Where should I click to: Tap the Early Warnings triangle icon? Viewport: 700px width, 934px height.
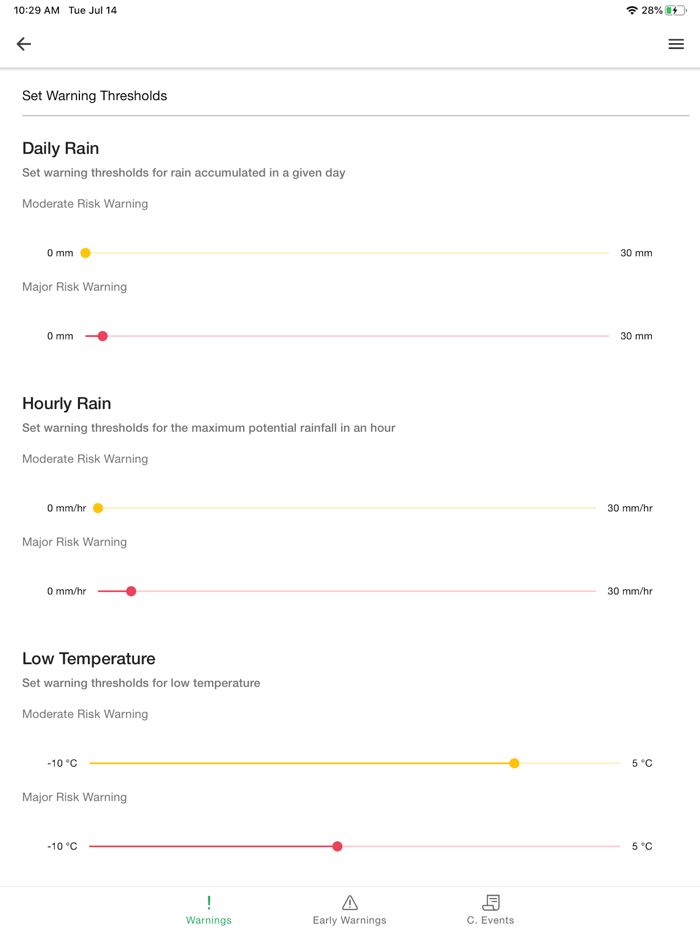point(349,902)
